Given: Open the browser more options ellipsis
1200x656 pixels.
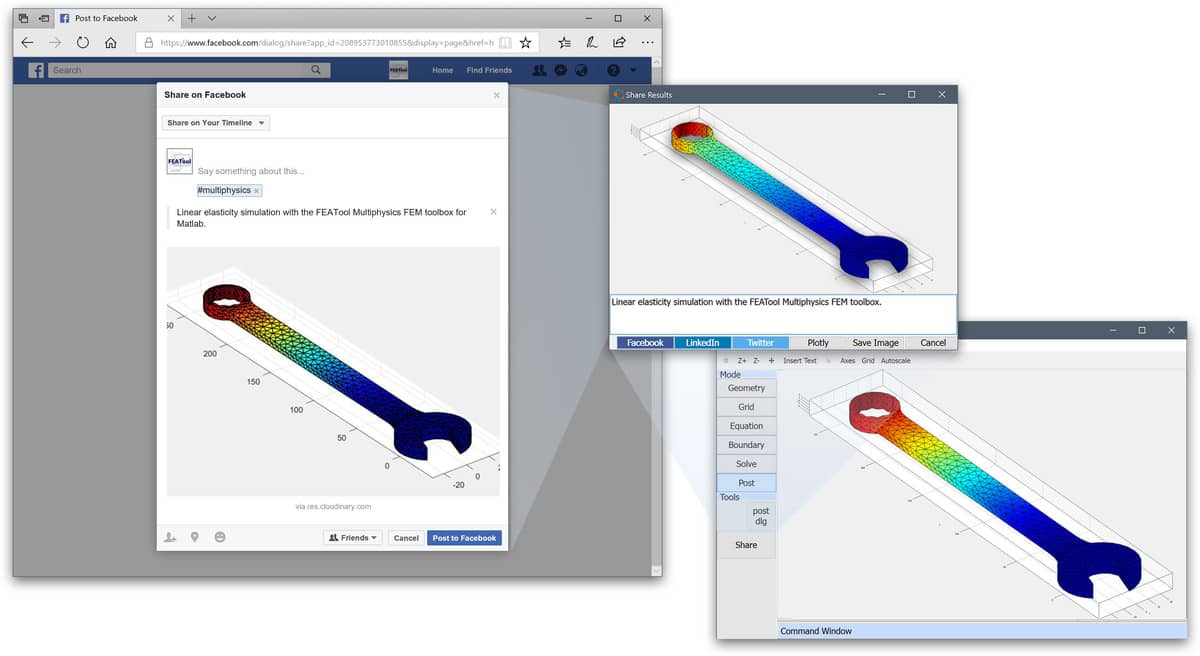Looking at the screenshot, I should 648,43.
